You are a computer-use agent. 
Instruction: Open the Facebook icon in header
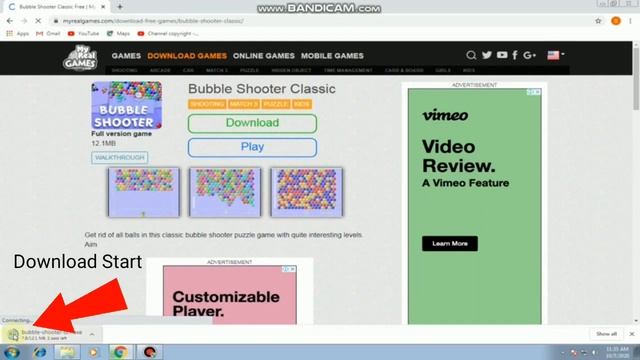515,55
